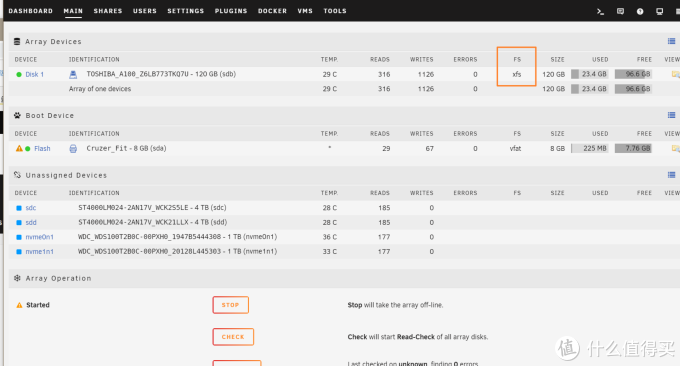Toggle Array Devices list view icon

pyautogui.click(x=671, y=41)
